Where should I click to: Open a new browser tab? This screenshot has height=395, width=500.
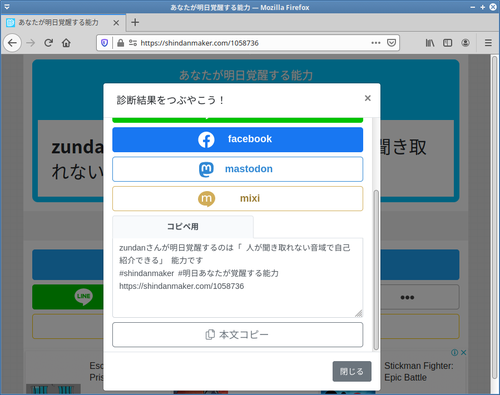135,22
